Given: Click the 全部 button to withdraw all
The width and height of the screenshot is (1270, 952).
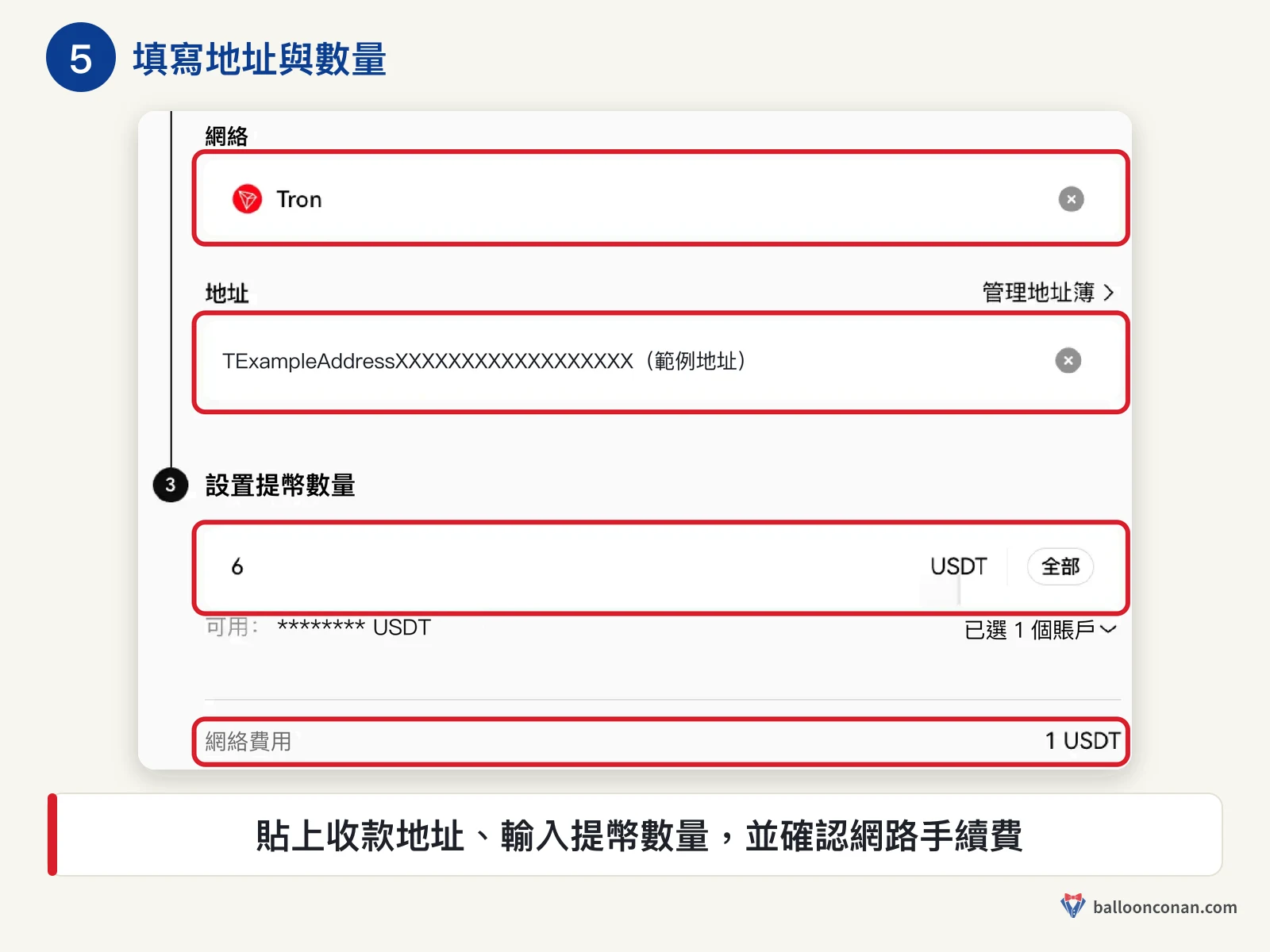Looking at the screenshot, I should [x=1060, y=566].
